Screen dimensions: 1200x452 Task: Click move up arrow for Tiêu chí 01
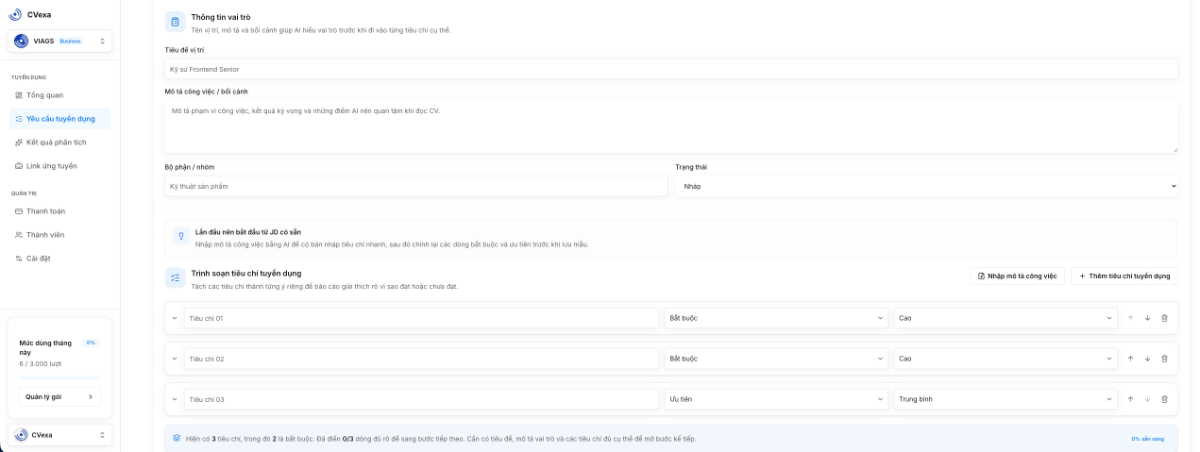[1131, 318]
